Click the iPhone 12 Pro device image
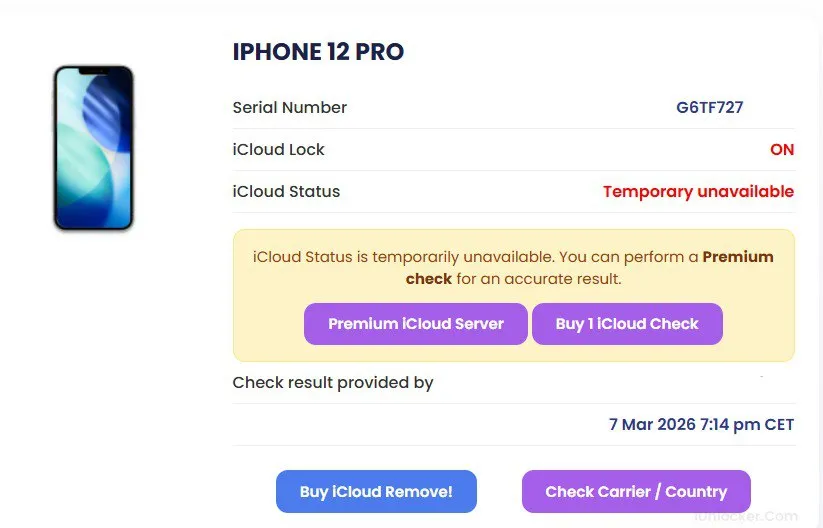The width and height of the screenshot is (823, 528). [93, 148]
